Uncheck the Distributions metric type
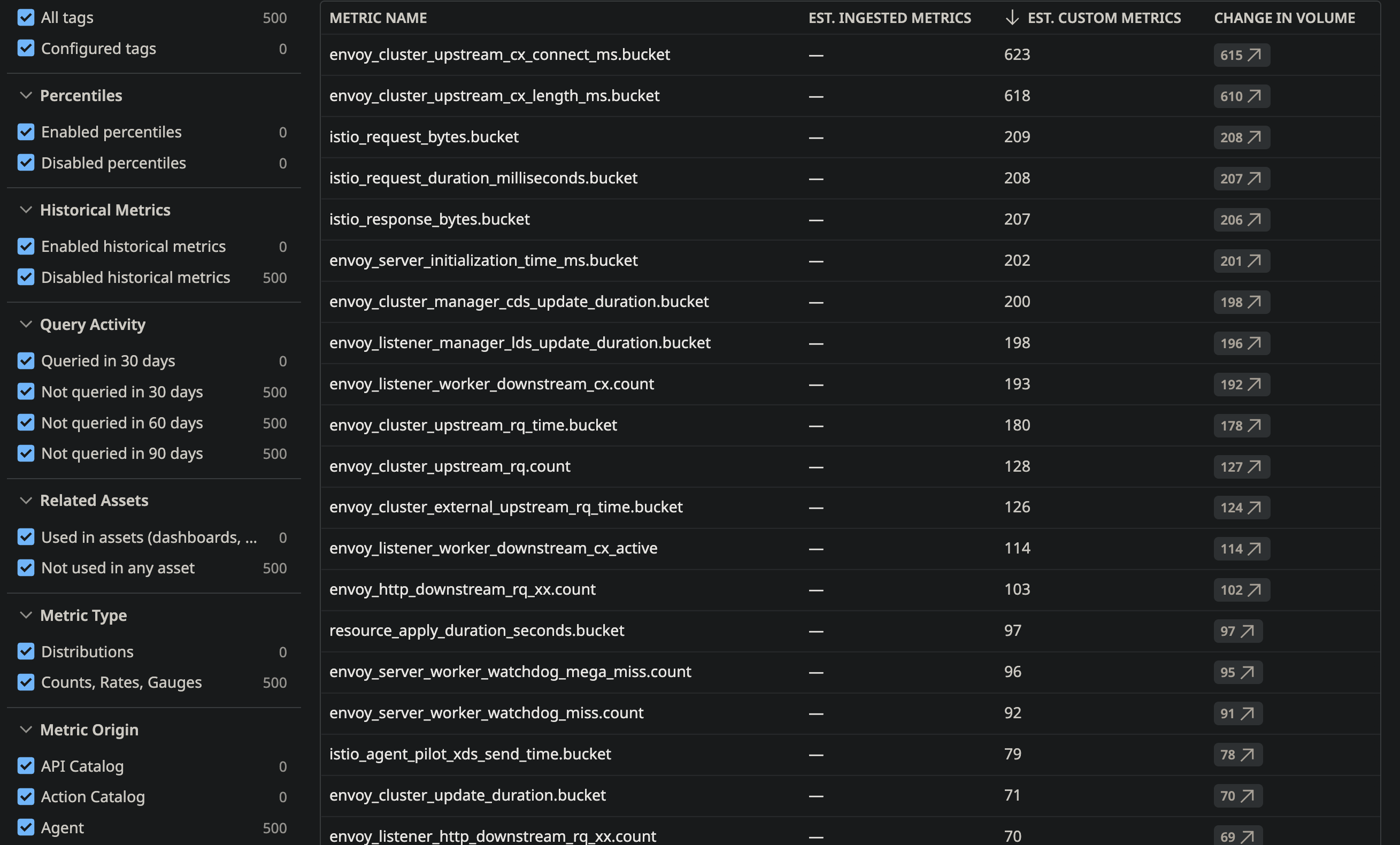 click(26, 651)
